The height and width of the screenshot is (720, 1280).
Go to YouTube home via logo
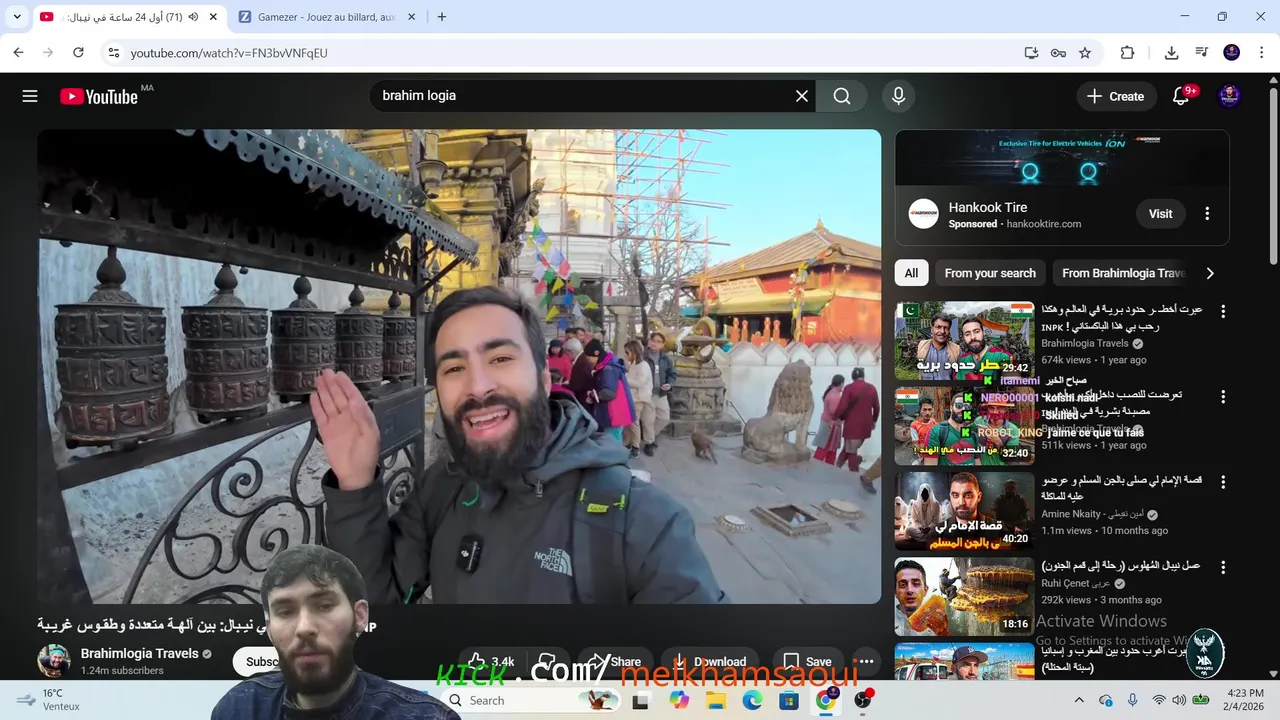[x=98, y=96]
